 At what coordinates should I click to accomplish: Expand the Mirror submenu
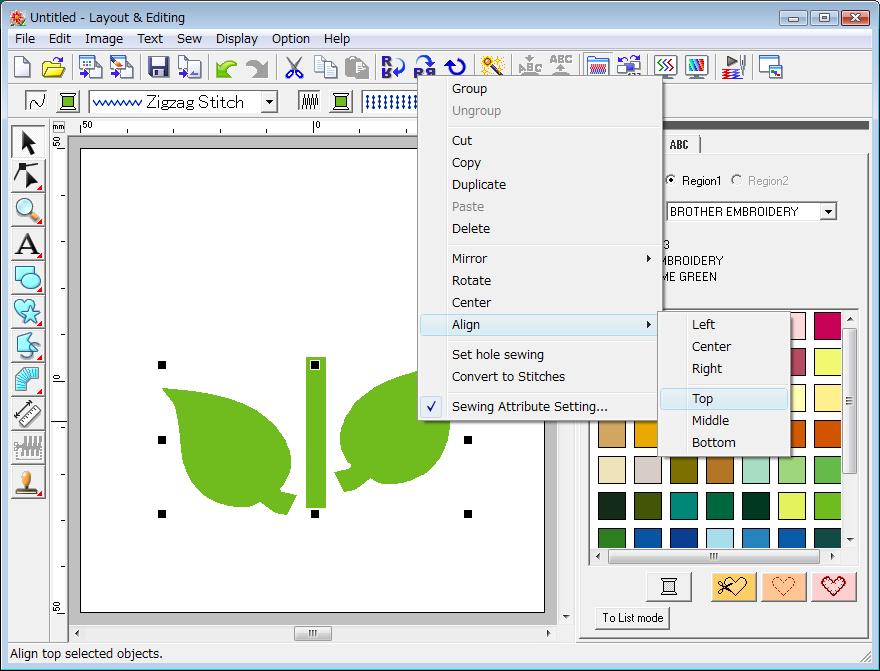539,259
